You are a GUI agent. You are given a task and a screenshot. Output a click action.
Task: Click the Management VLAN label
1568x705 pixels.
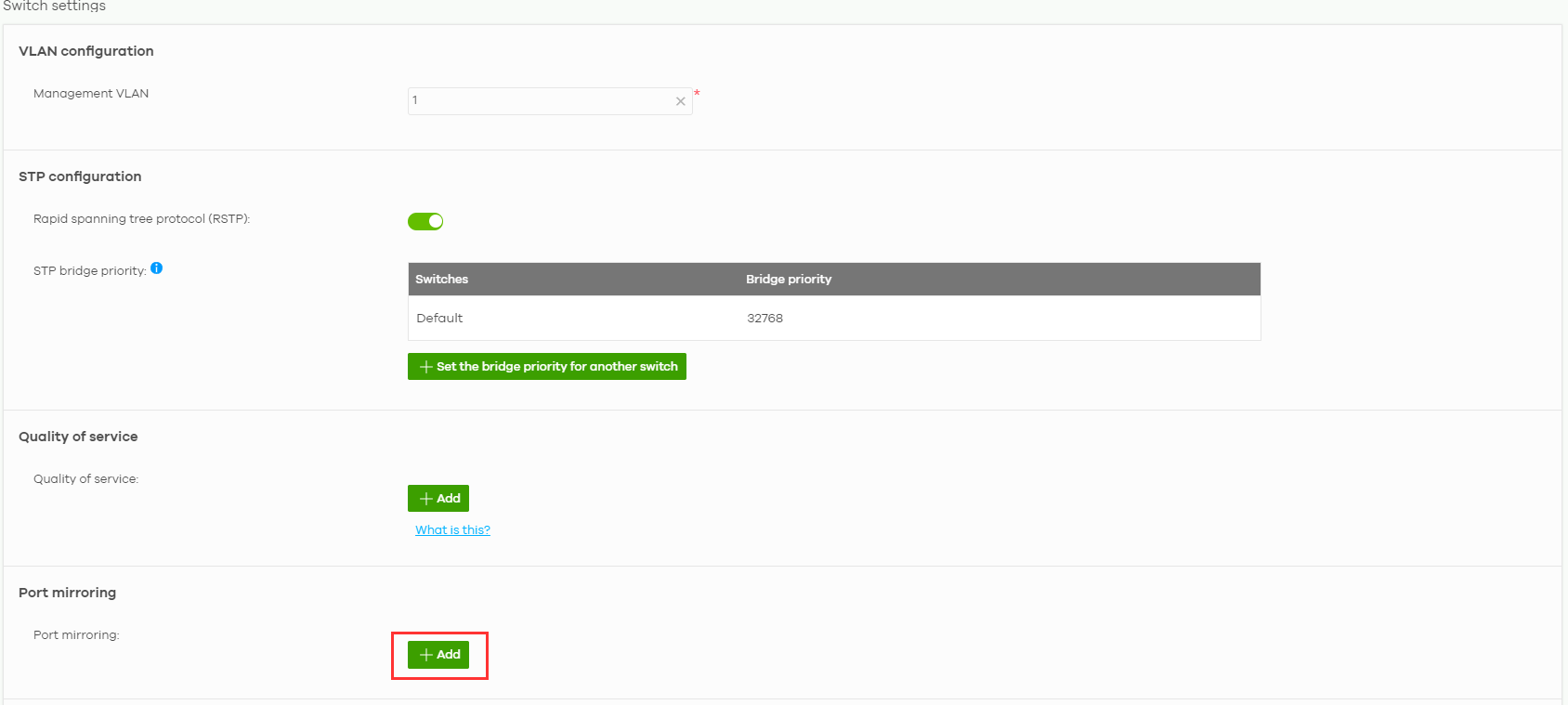coord(91,94)
